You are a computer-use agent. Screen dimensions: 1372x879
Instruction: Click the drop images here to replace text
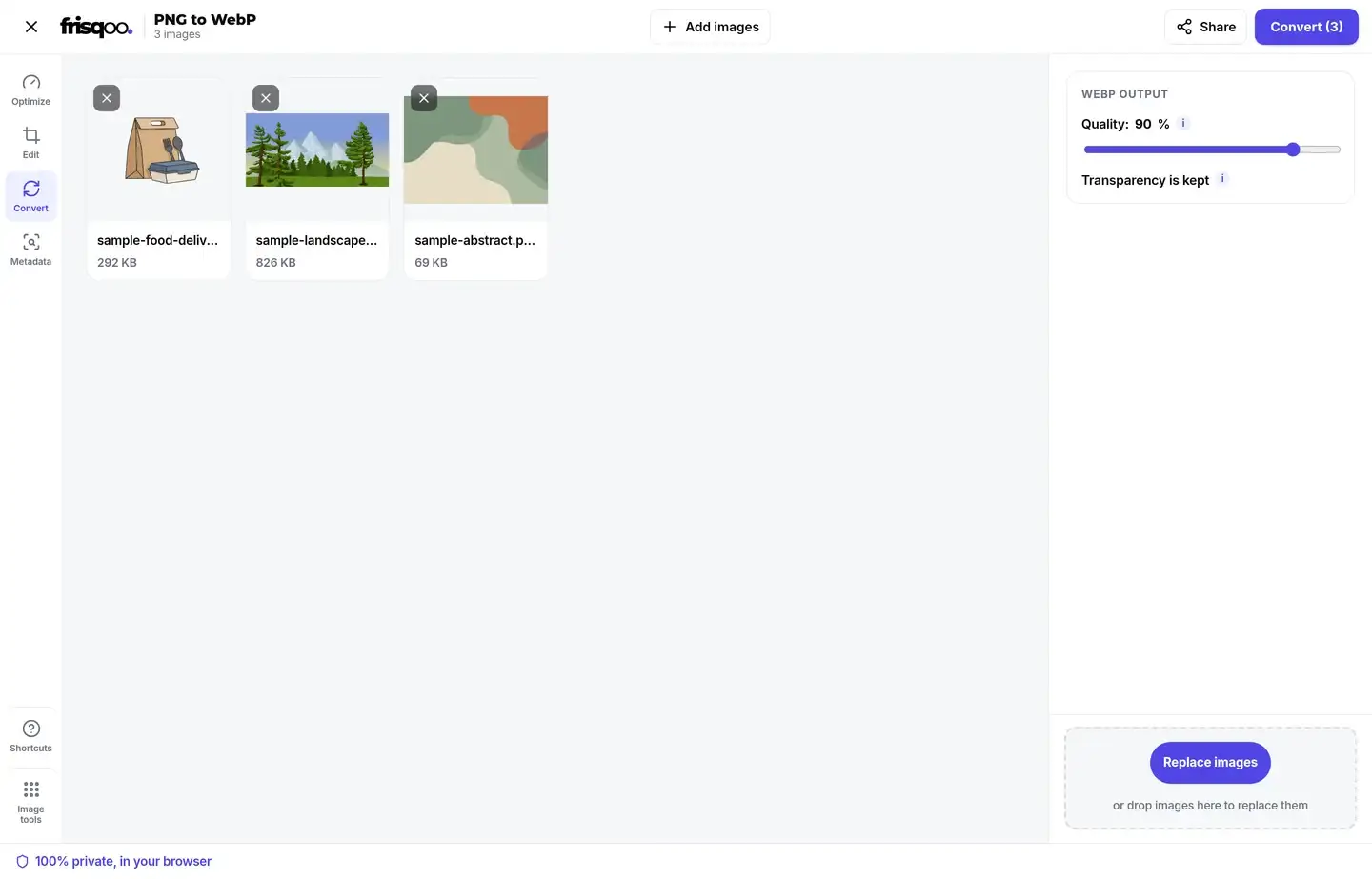click(1210, 806)
